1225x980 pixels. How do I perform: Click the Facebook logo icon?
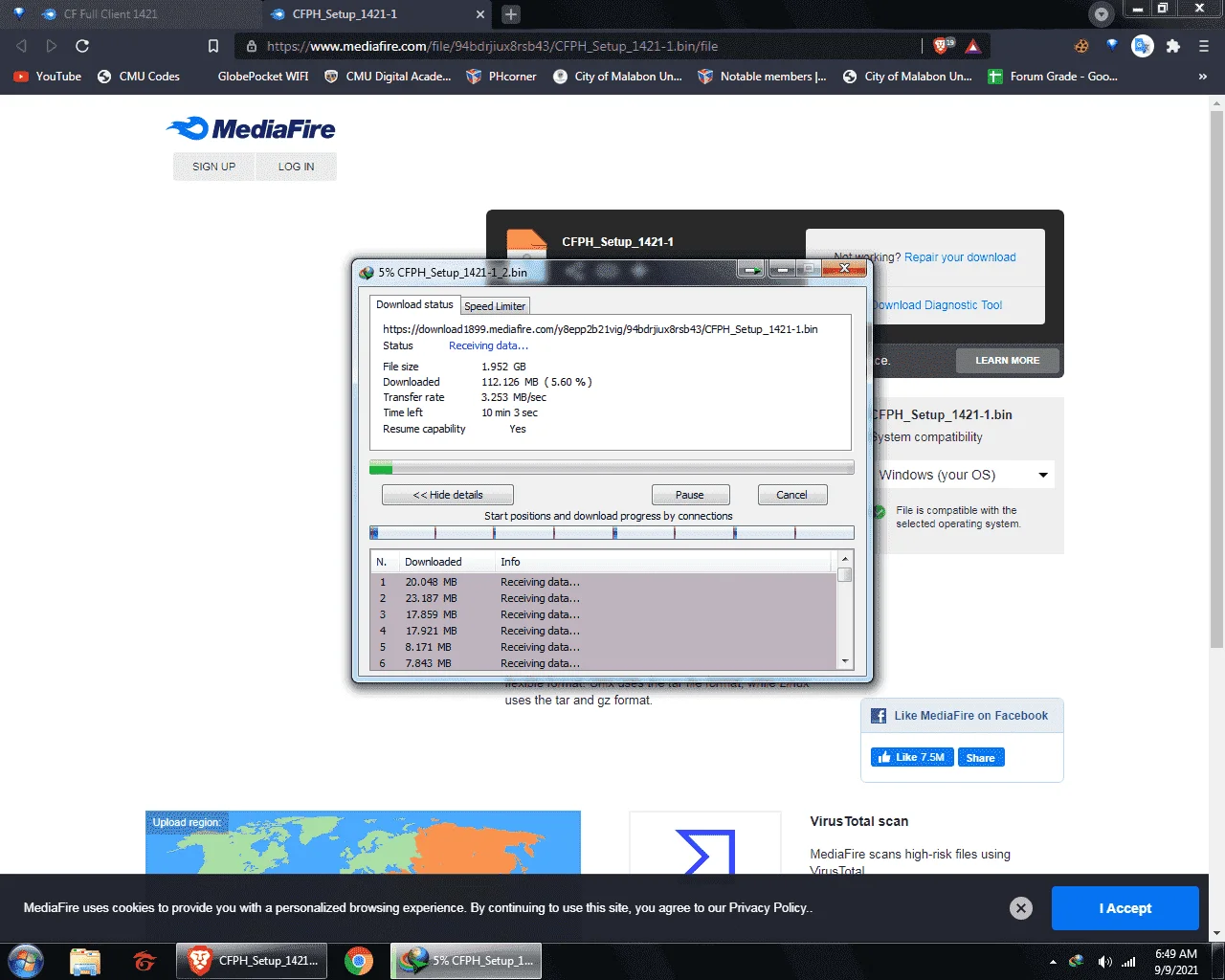[x=878, y=716]
